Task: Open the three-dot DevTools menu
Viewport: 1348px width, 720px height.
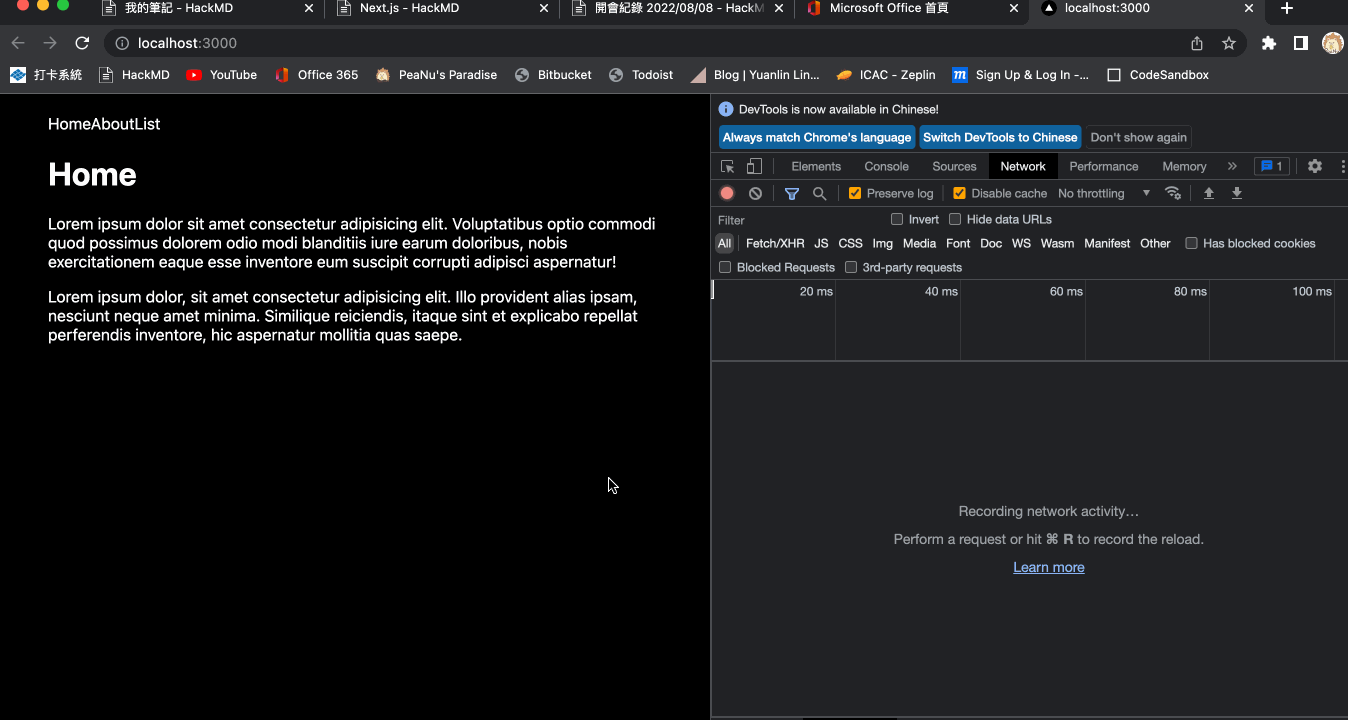Action: tap(1342, 166)
